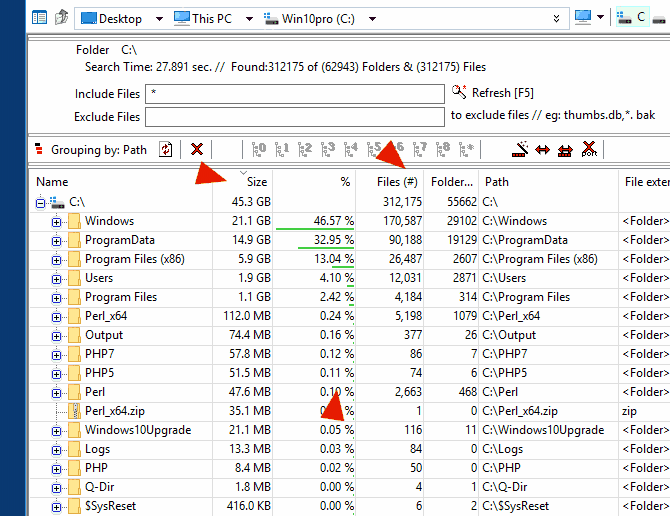The height and width of the screenshot is (516, 670).
Task: Click the refresh icon next to Grouping by: Path
Action: point(166,150)
